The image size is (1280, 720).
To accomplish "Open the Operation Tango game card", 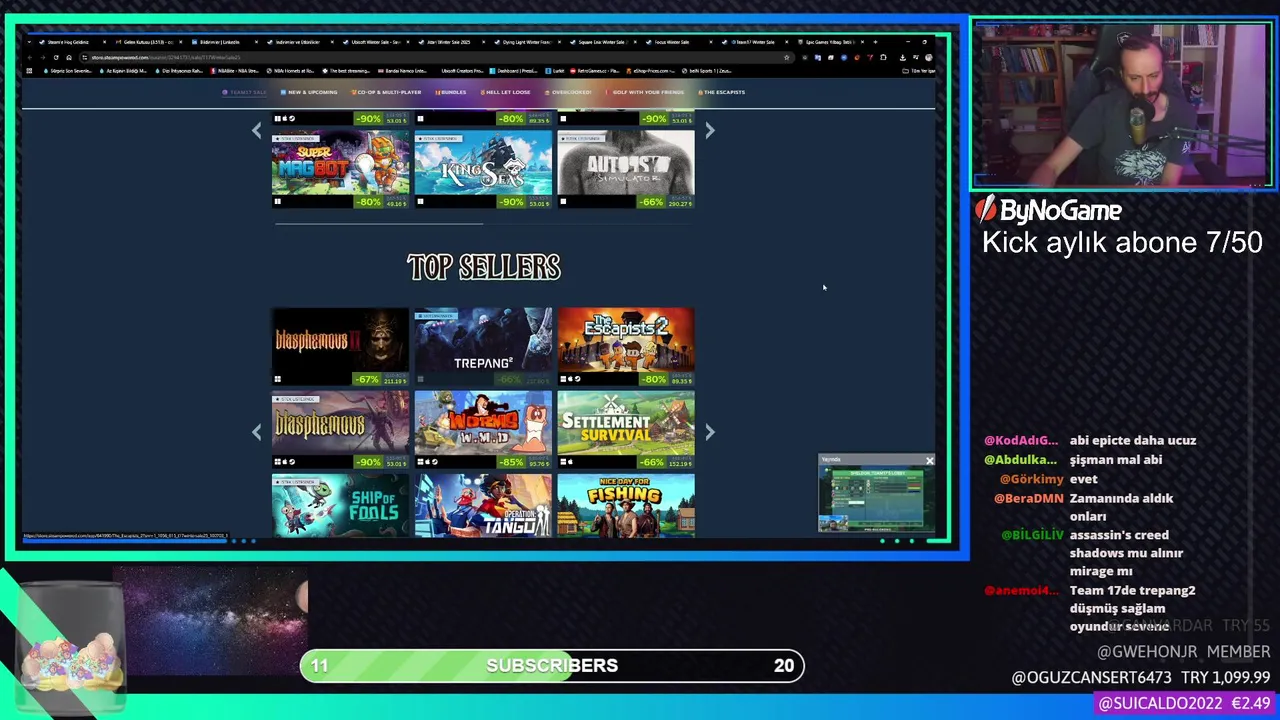I will pos(483,505).
